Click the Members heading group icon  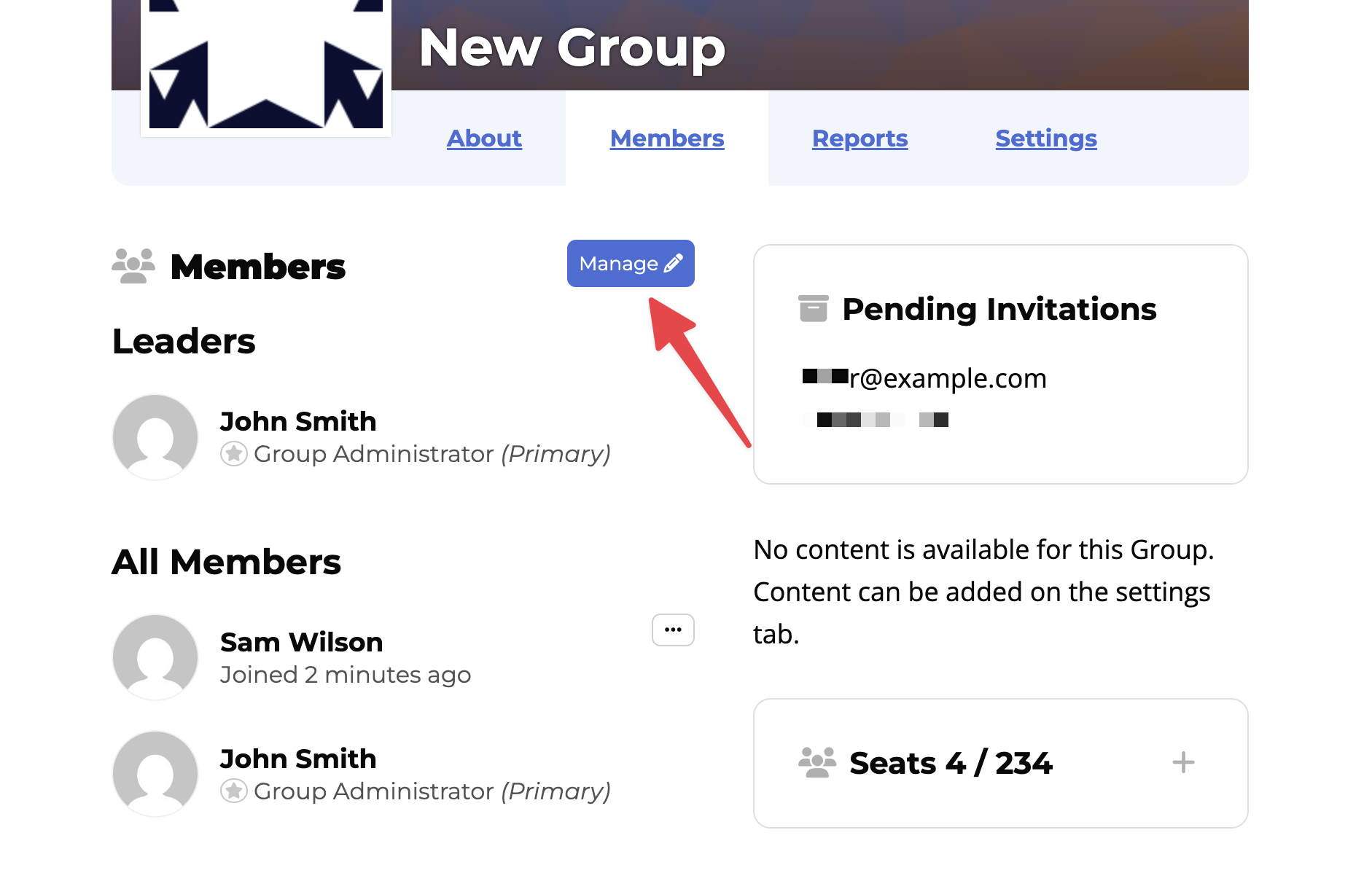coord(133,266)
